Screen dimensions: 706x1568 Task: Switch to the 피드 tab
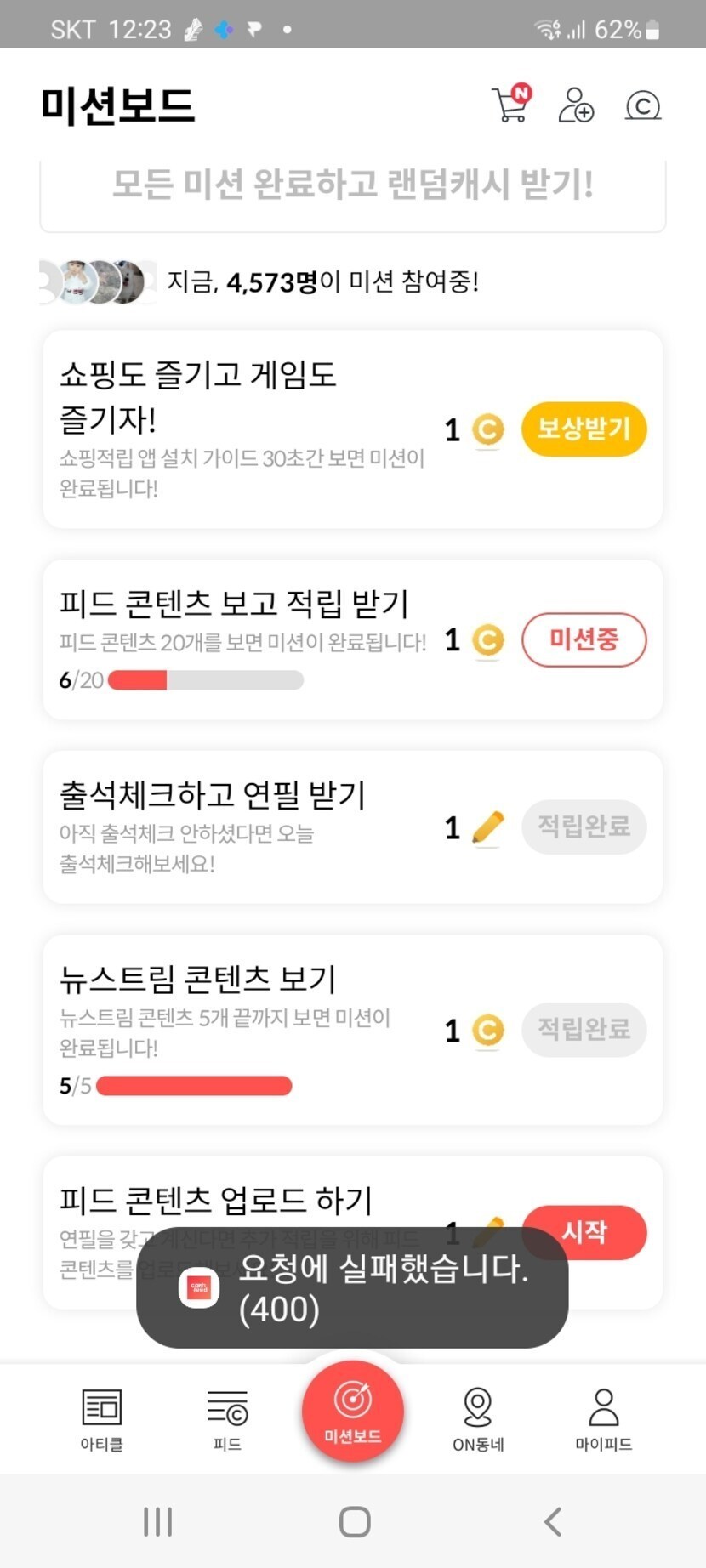tap(227, 1418)
